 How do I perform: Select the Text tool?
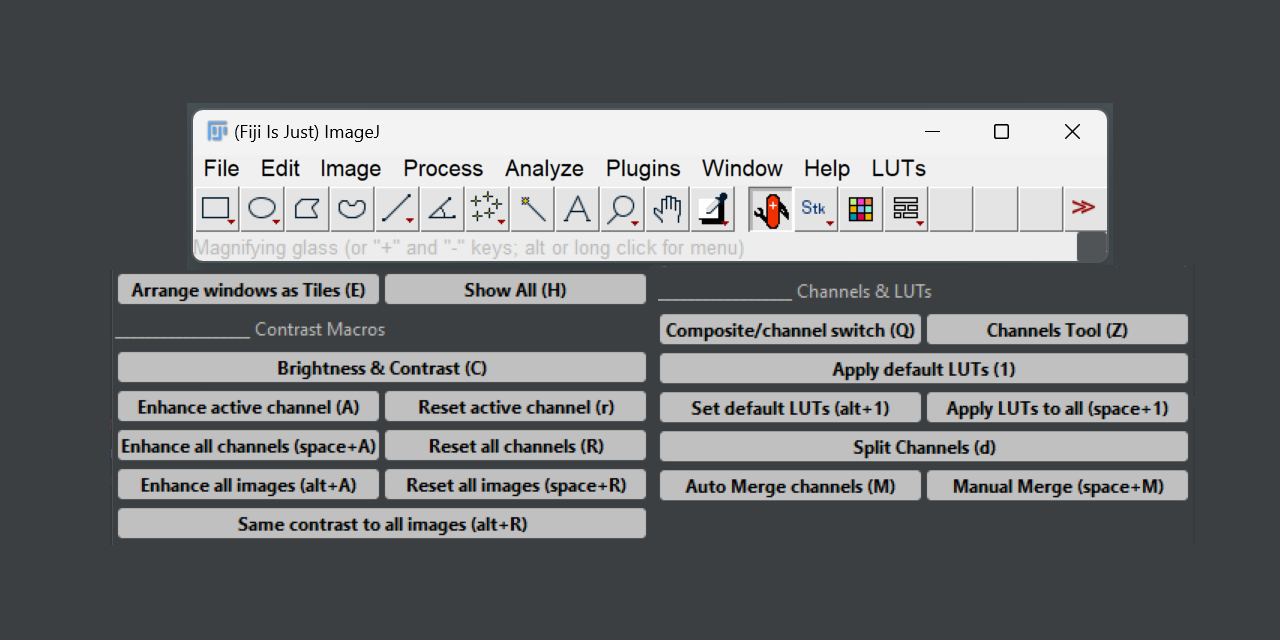coord(576,208)
